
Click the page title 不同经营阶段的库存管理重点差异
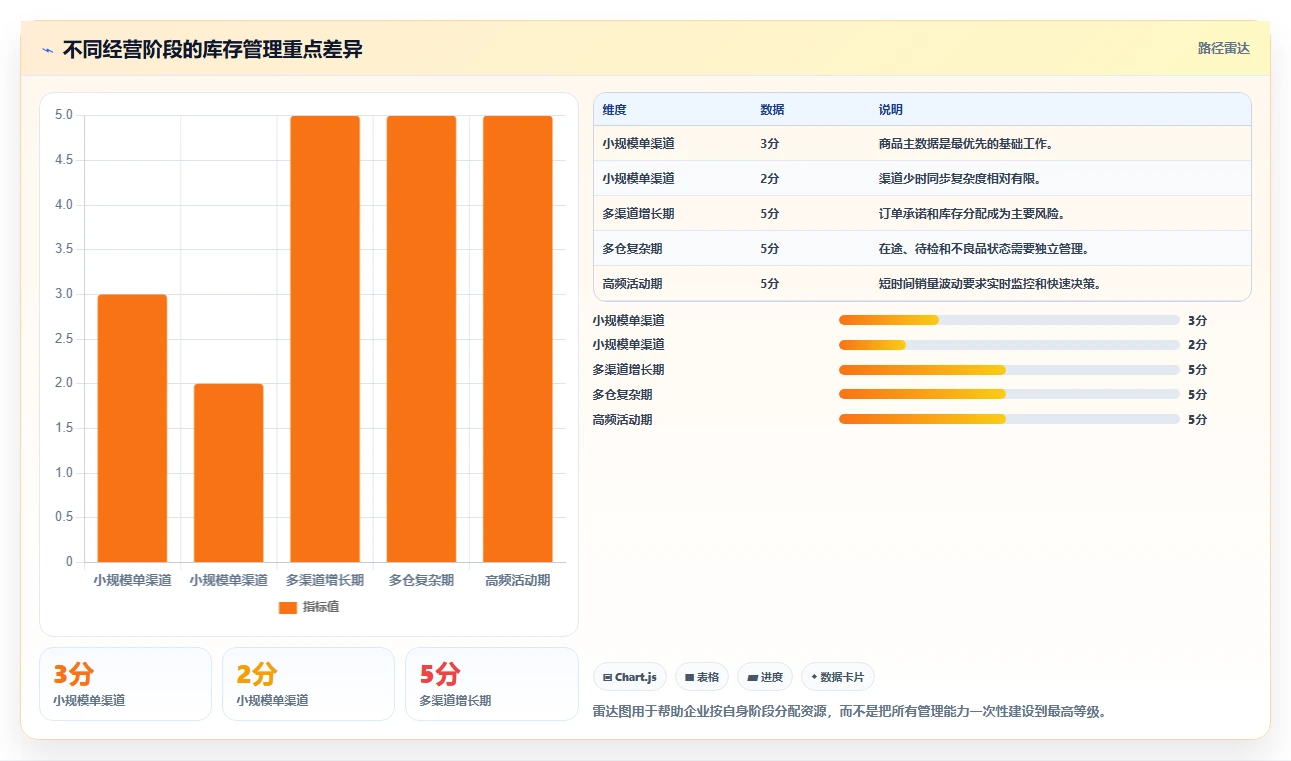click(212, 50)
